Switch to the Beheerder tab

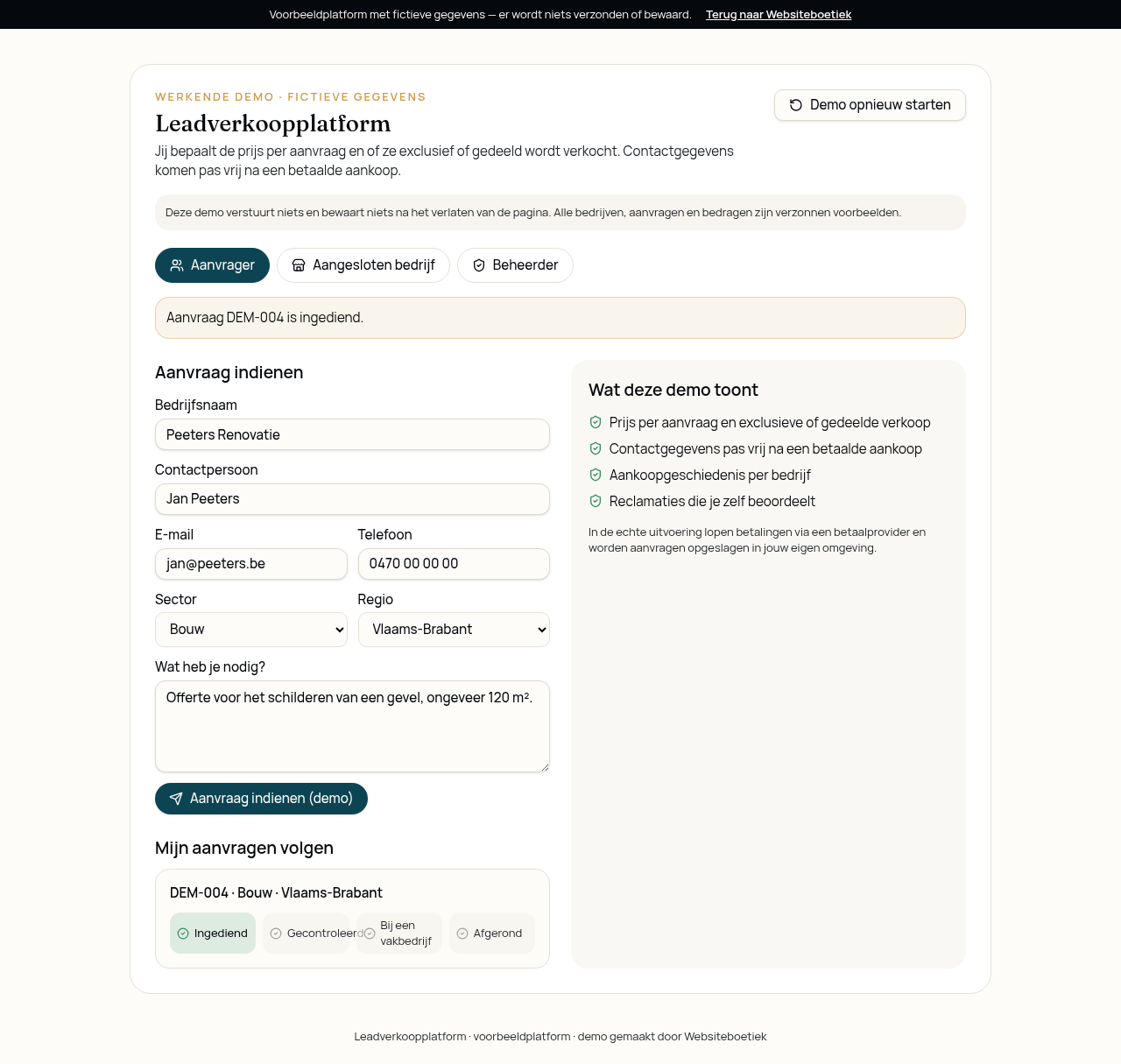click(515, 265)
